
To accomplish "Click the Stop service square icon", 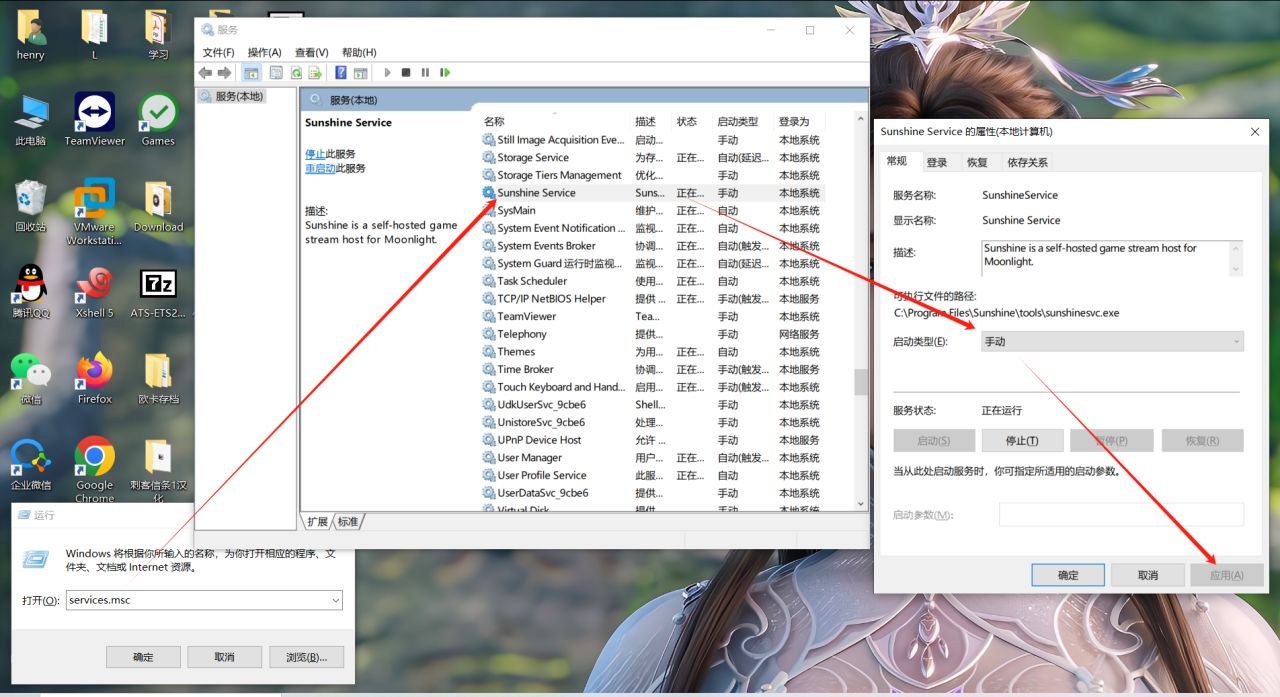I will coord(406,72).
